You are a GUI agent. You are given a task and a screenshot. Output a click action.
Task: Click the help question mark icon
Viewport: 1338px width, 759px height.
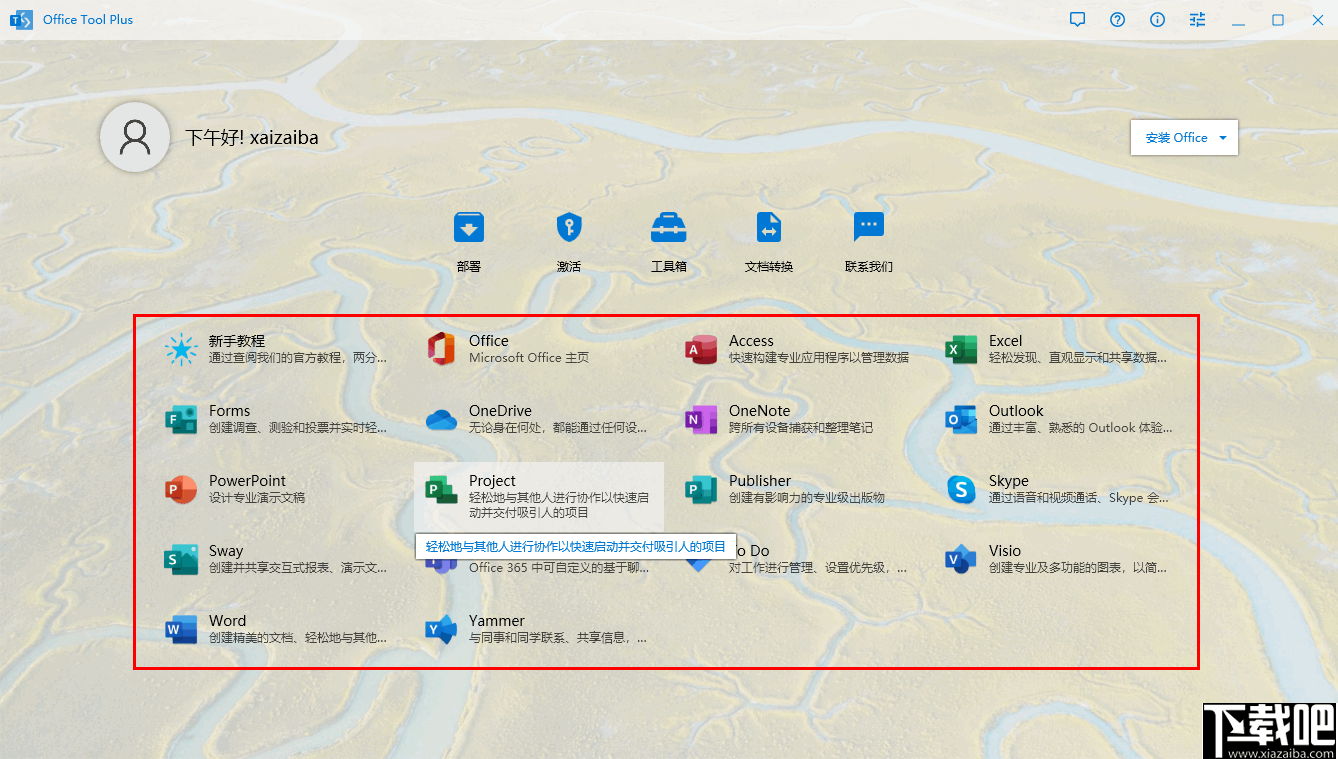click(x=1117, y=19)
